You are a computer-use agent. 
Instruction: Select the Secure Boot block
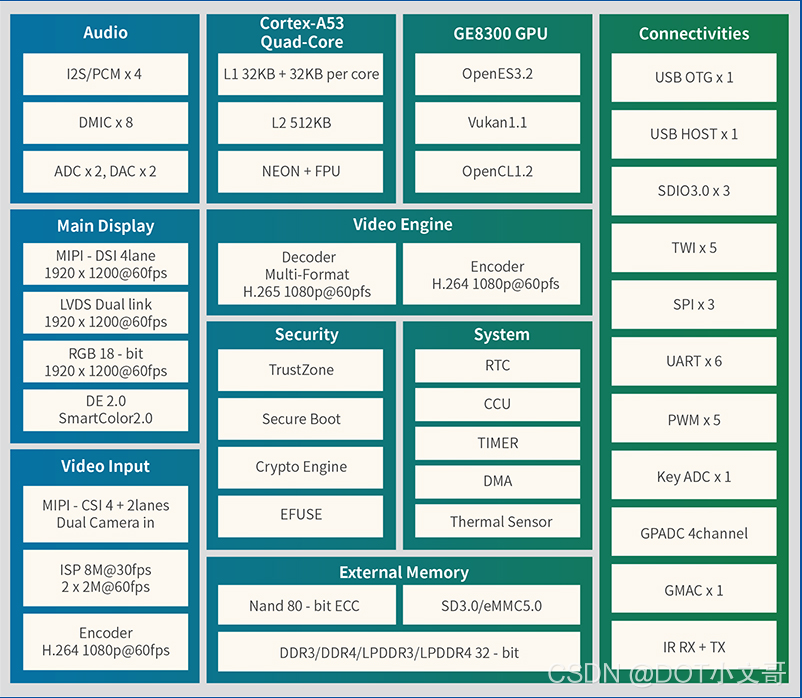(x=301, y=419)
